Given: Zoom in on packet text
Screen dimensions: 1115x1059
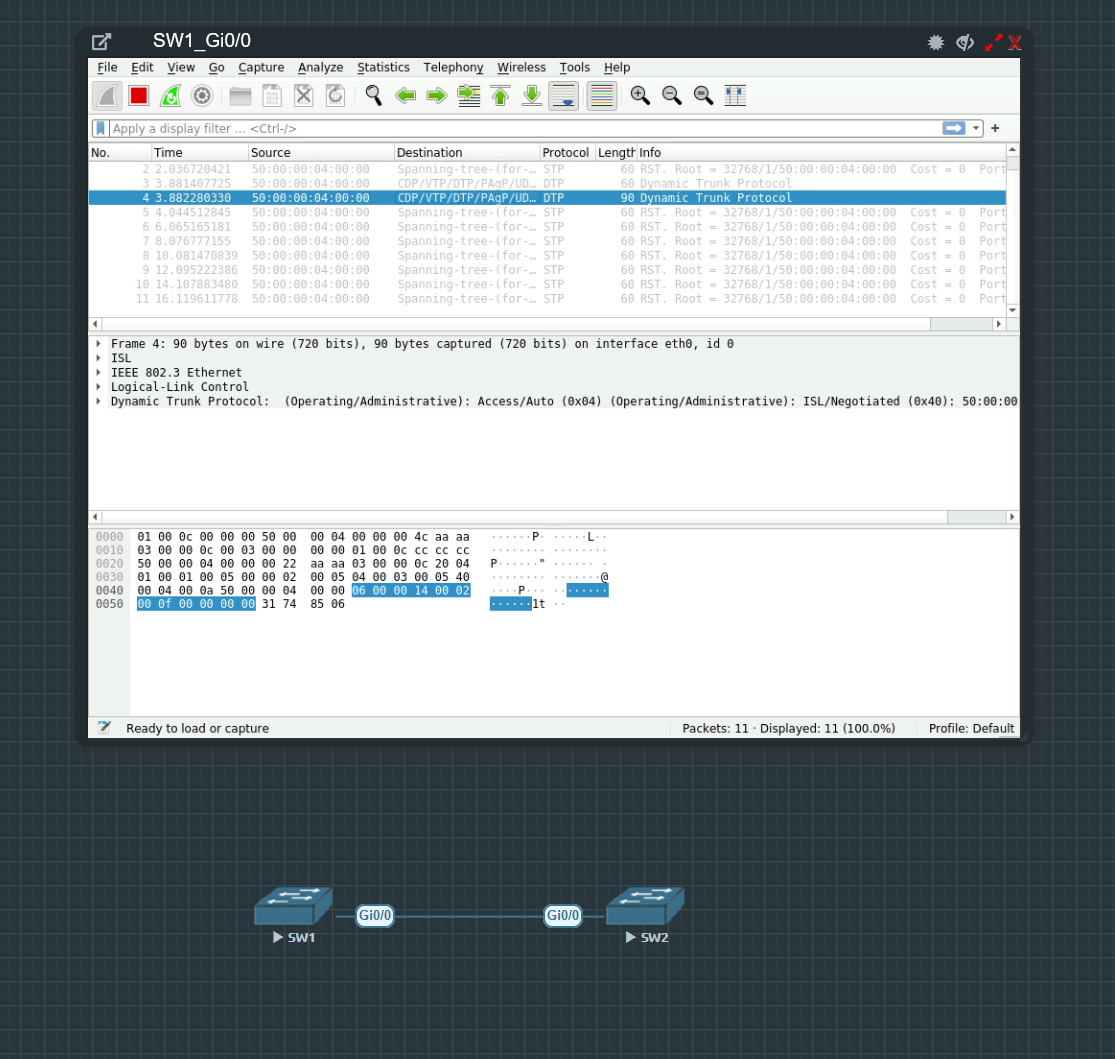Looking at the screenshot, I should 640,96.
